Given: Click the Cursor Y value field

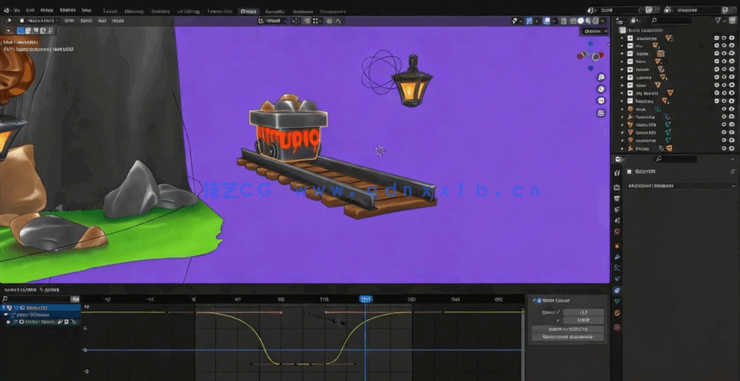Looking at the screenshot, I should coord(583,320).
